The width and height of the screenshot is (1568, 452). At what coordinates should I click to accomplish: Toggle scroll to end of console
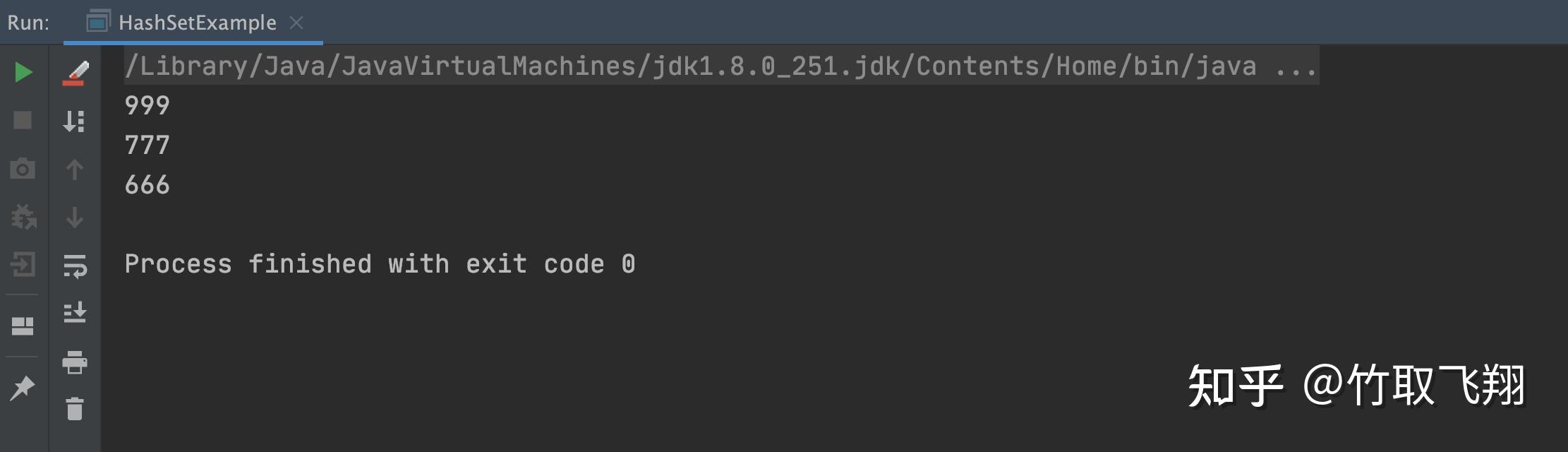(x=74, y=312)
